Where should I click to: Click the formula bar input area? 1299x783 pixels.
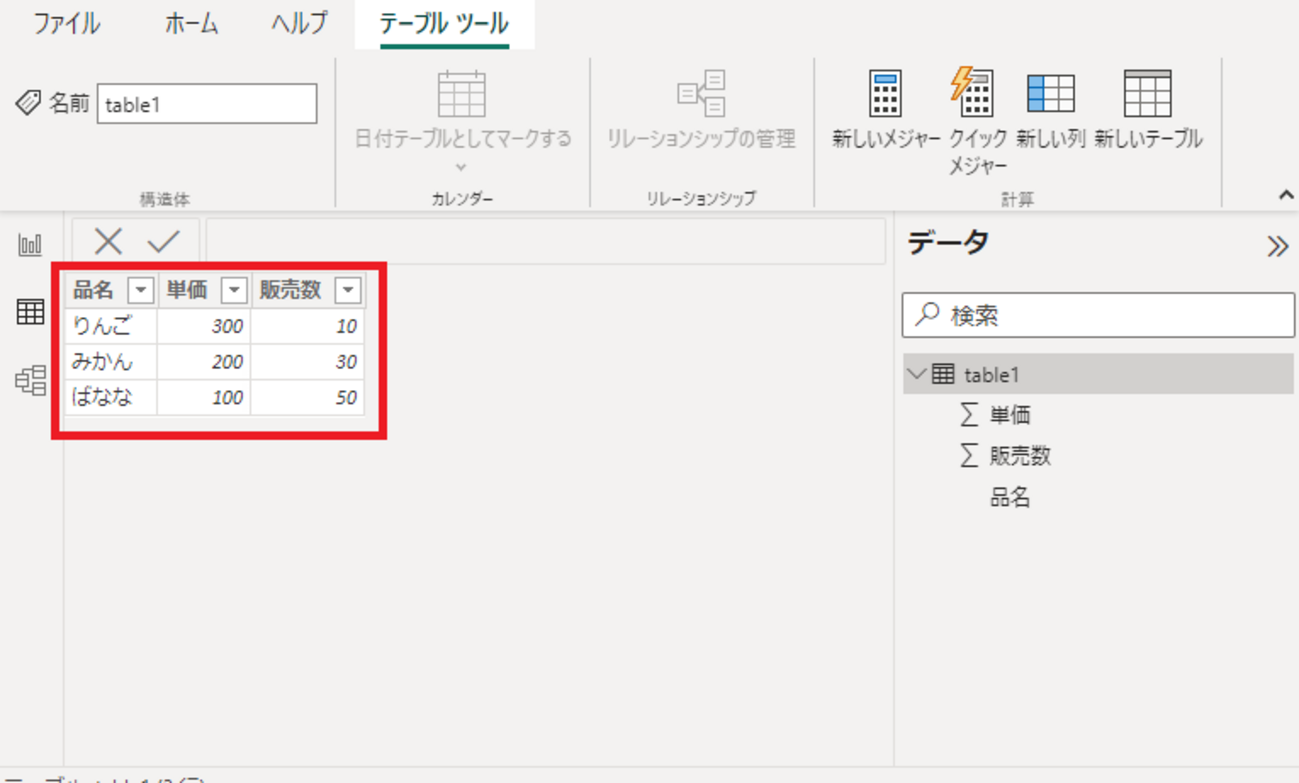pyautogui.click(x=545, y=241)
